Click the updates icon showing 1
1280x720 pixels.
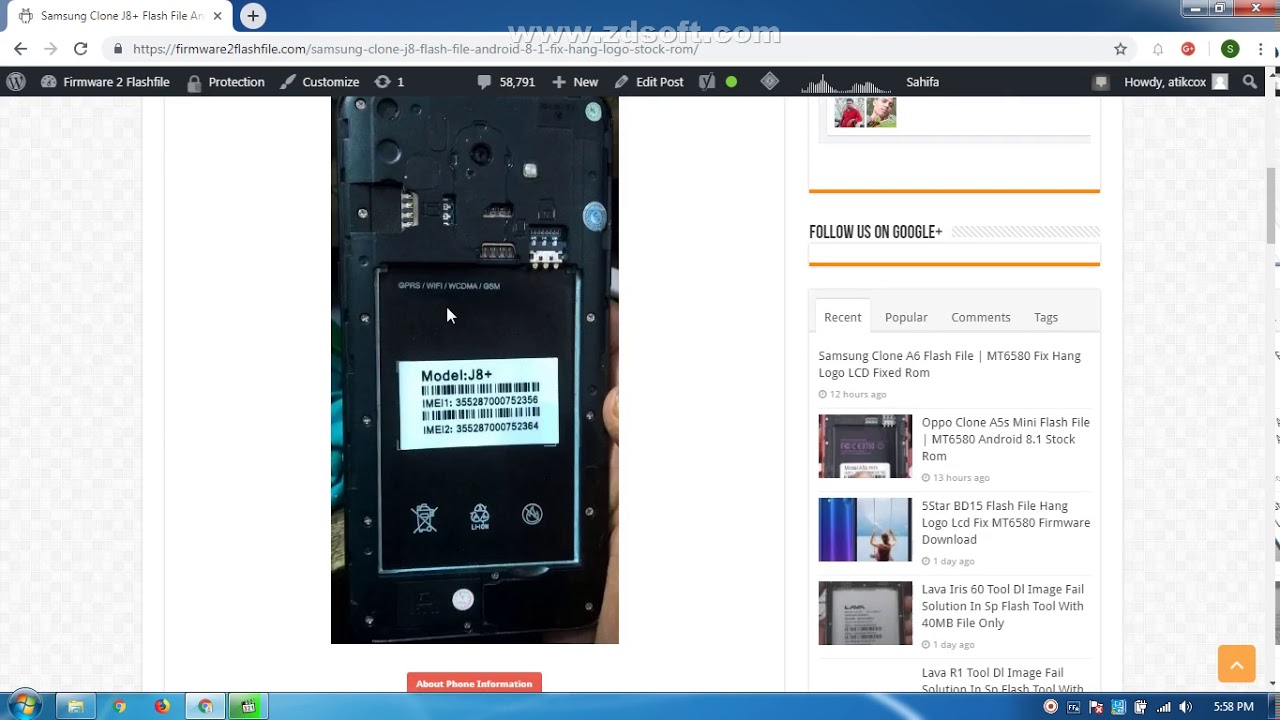389,82
